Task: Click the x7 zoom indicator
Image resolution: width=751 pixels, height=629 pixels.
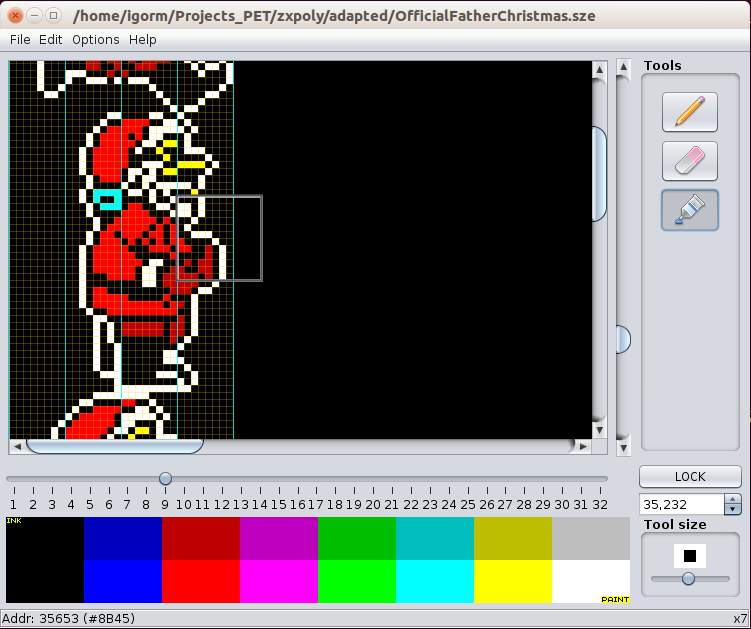Action: 740,618
